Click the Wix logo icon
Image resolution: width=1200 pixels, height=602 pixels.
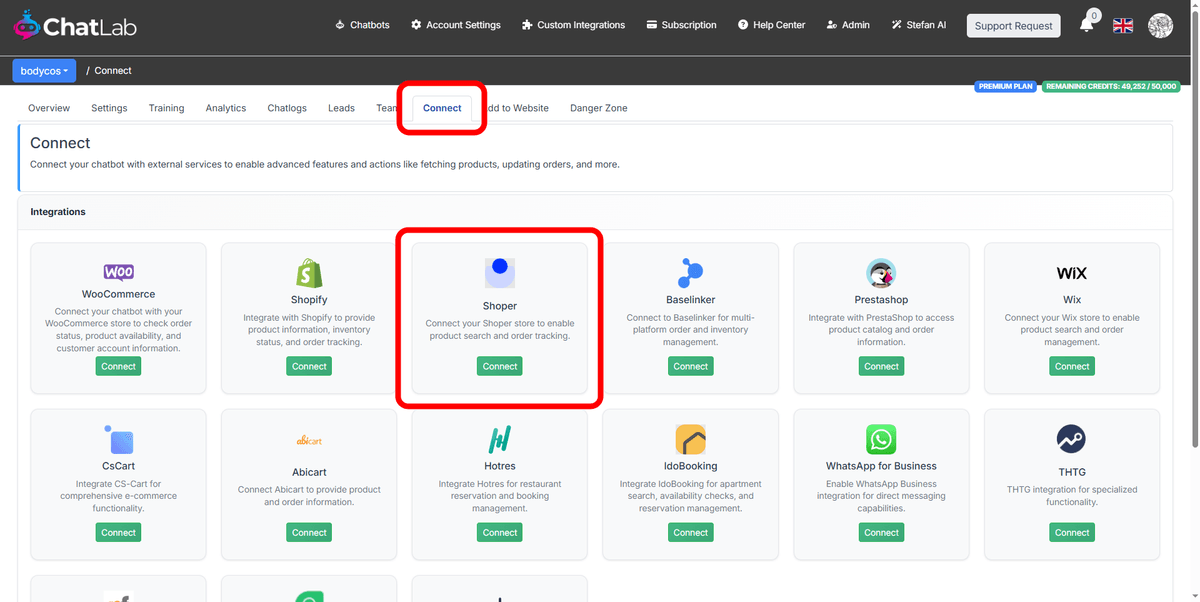1071,271
